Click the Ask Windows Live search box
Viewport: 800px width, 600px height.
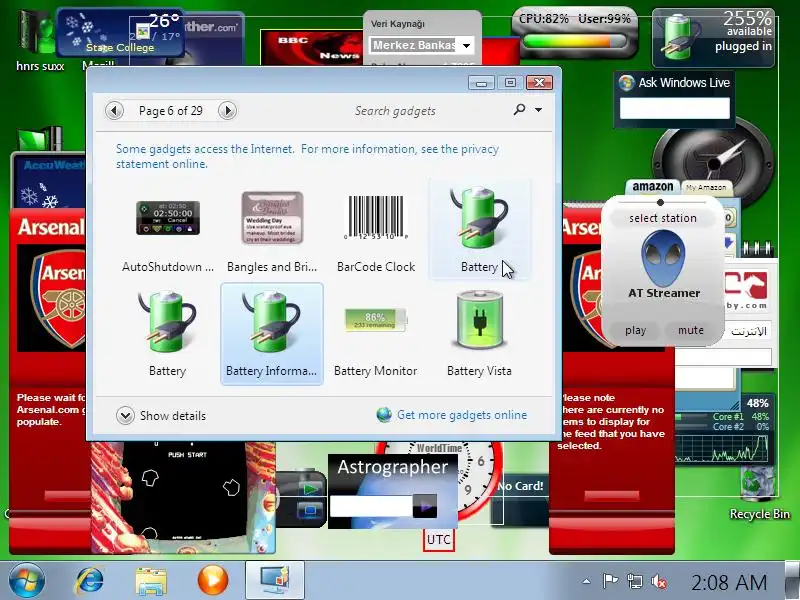[x=674, y=108]
